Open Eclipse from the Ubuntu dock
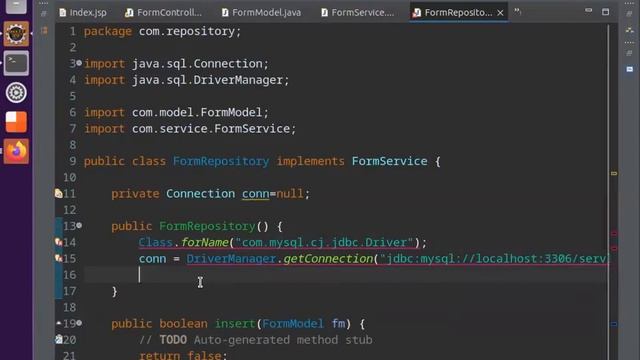 16,34
